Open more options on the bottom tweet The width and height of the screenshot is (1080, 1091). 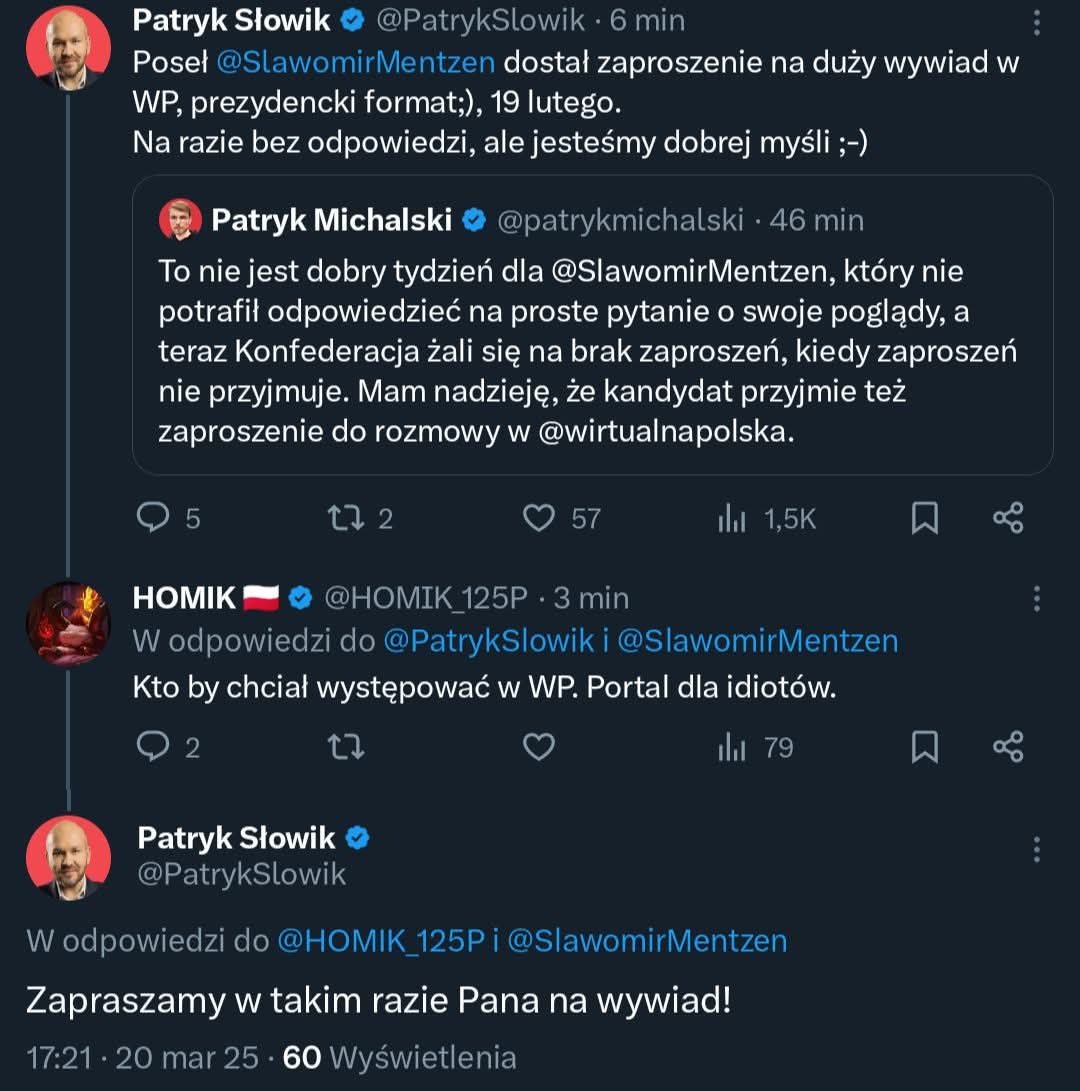[1037, 849]
